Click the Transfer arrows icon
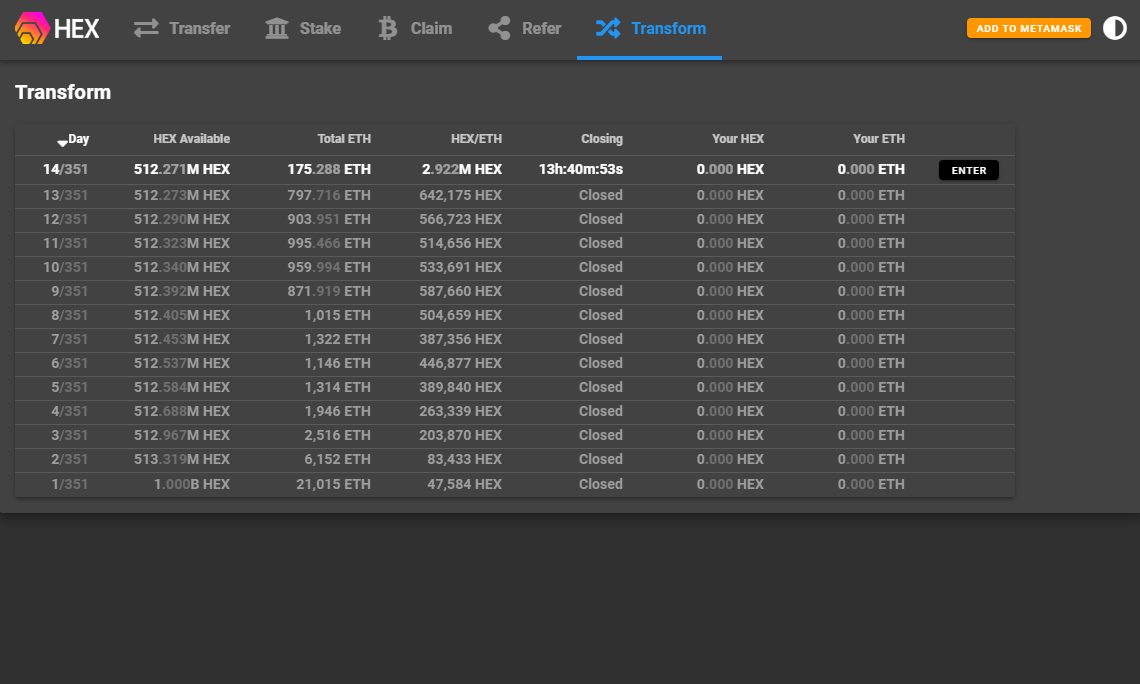Image resolution: width=1140 pixels, height=684 pixels. [x=147, y=29]
